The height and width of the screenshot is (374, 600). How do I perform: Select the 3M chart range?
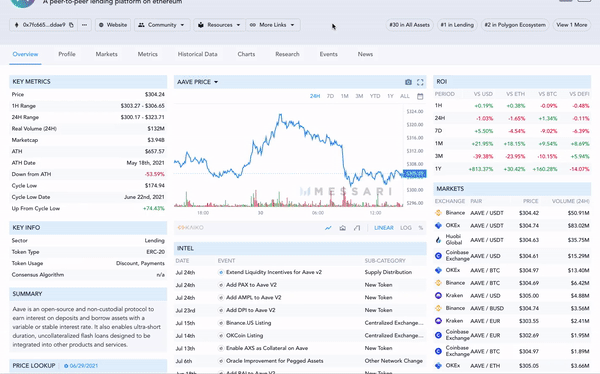click(359, 96)
